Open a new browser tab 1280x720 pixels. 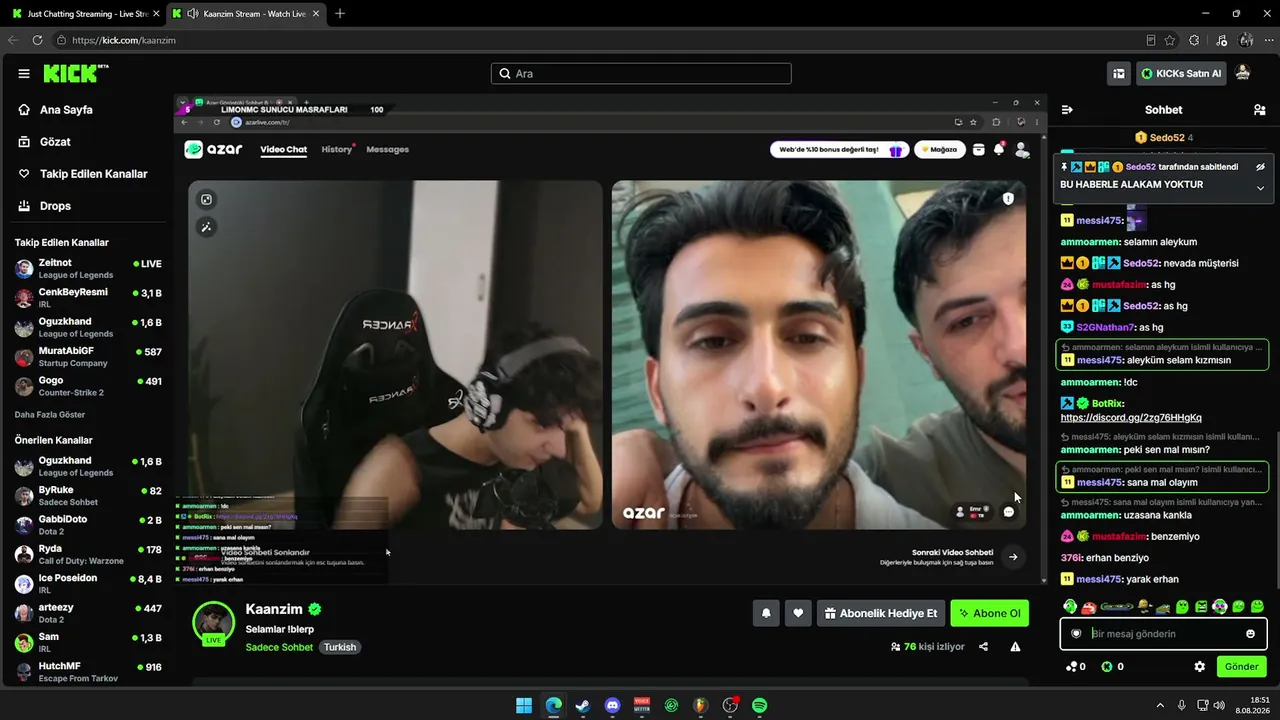(340, 14)
